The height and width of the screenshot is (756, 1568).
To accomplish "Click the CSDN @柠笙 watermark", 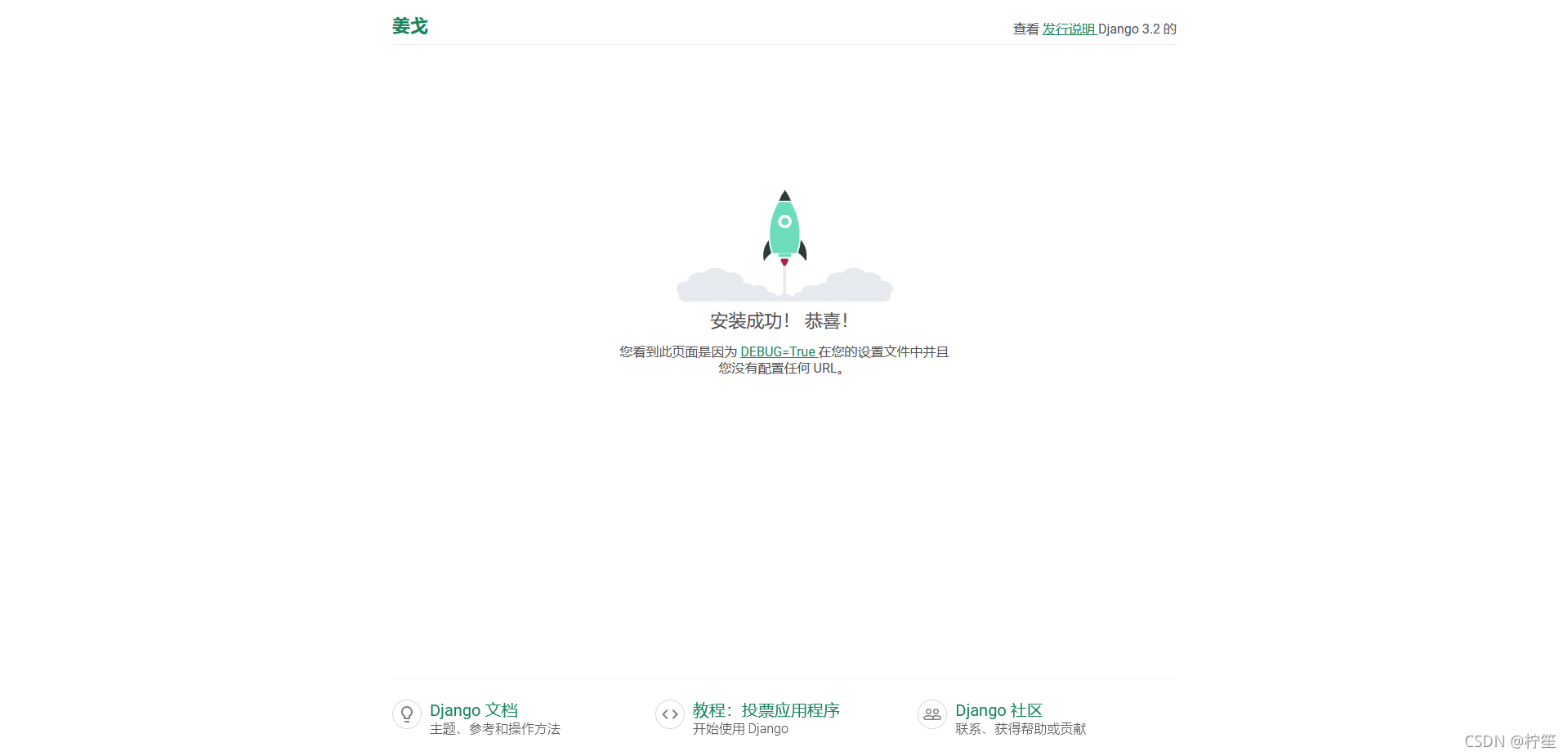I will click(1509, 742).
